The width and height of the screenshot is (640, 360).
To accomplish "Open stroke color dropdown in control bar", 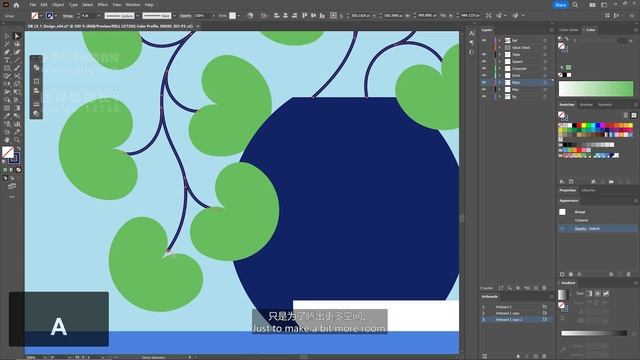I will pos(56,16).
